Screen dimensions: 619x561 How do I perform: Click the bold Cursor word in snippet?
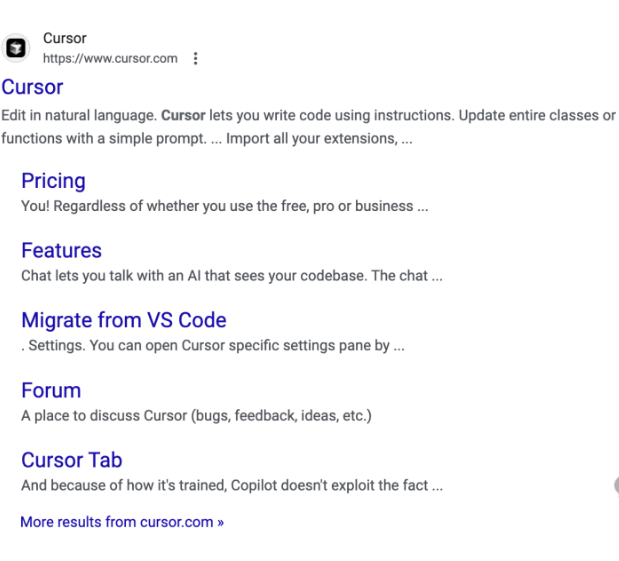pyautogui.click(x=182, y=116)
